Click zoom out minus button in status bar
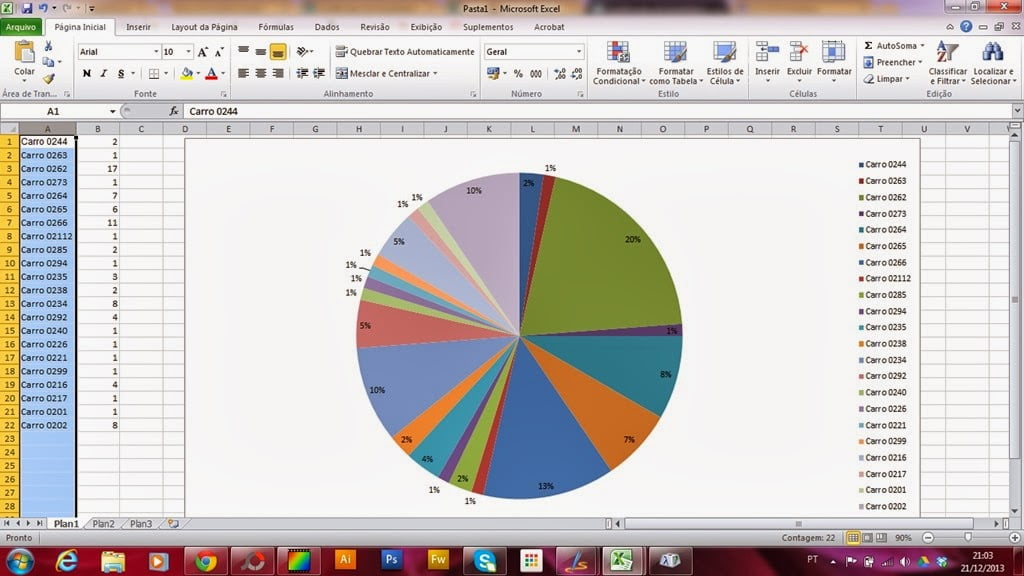1024x576 pixels. (928, 537)
